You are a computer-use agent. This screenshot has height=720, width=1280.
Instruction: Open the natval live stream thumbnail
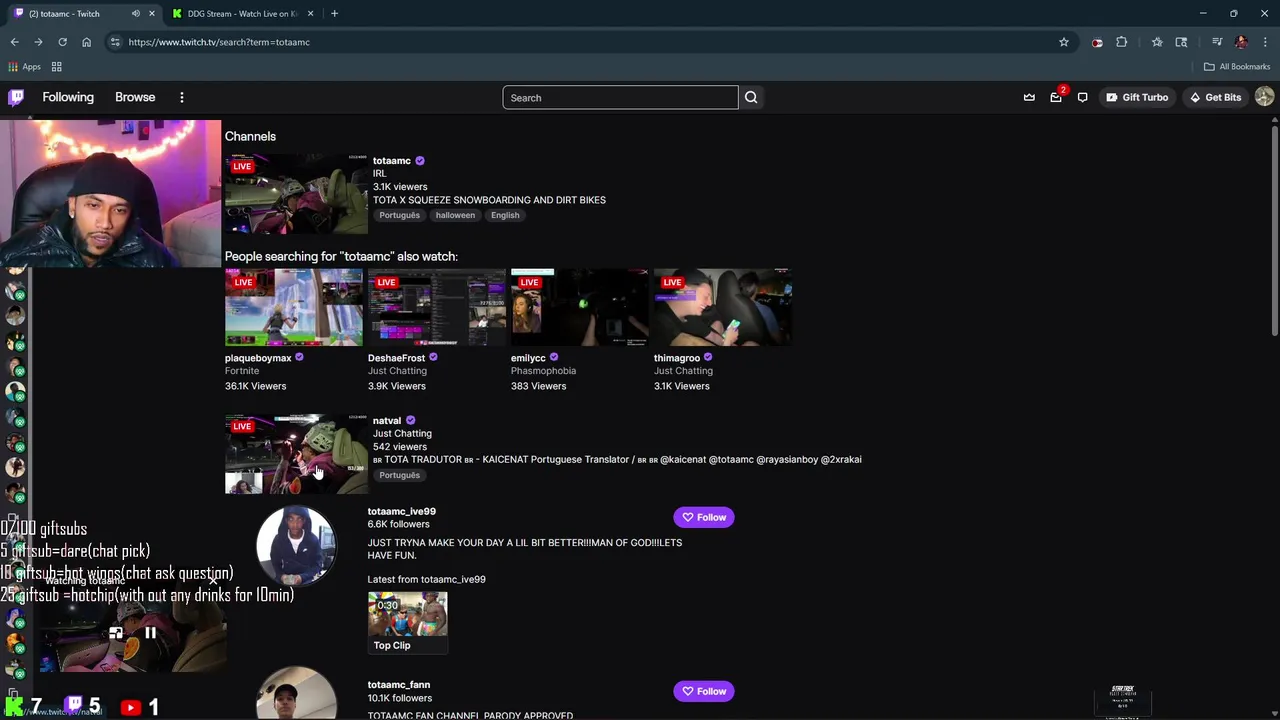coord(296,454)
